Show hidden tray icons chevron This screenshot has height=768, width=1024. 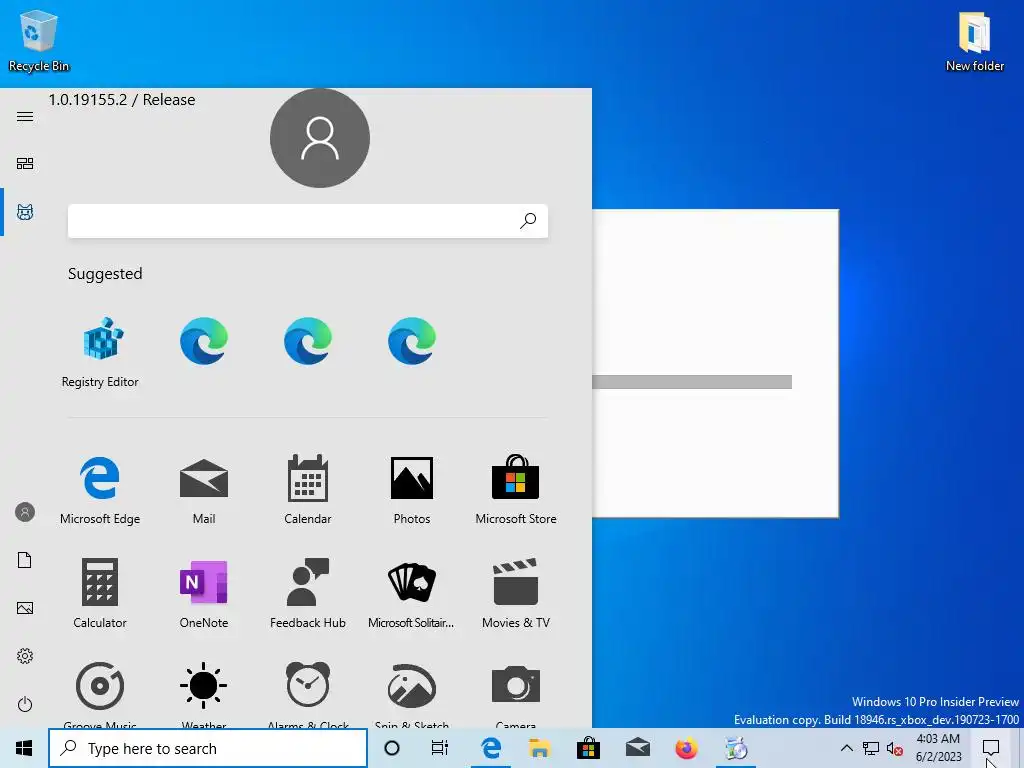tap(846, 748)
